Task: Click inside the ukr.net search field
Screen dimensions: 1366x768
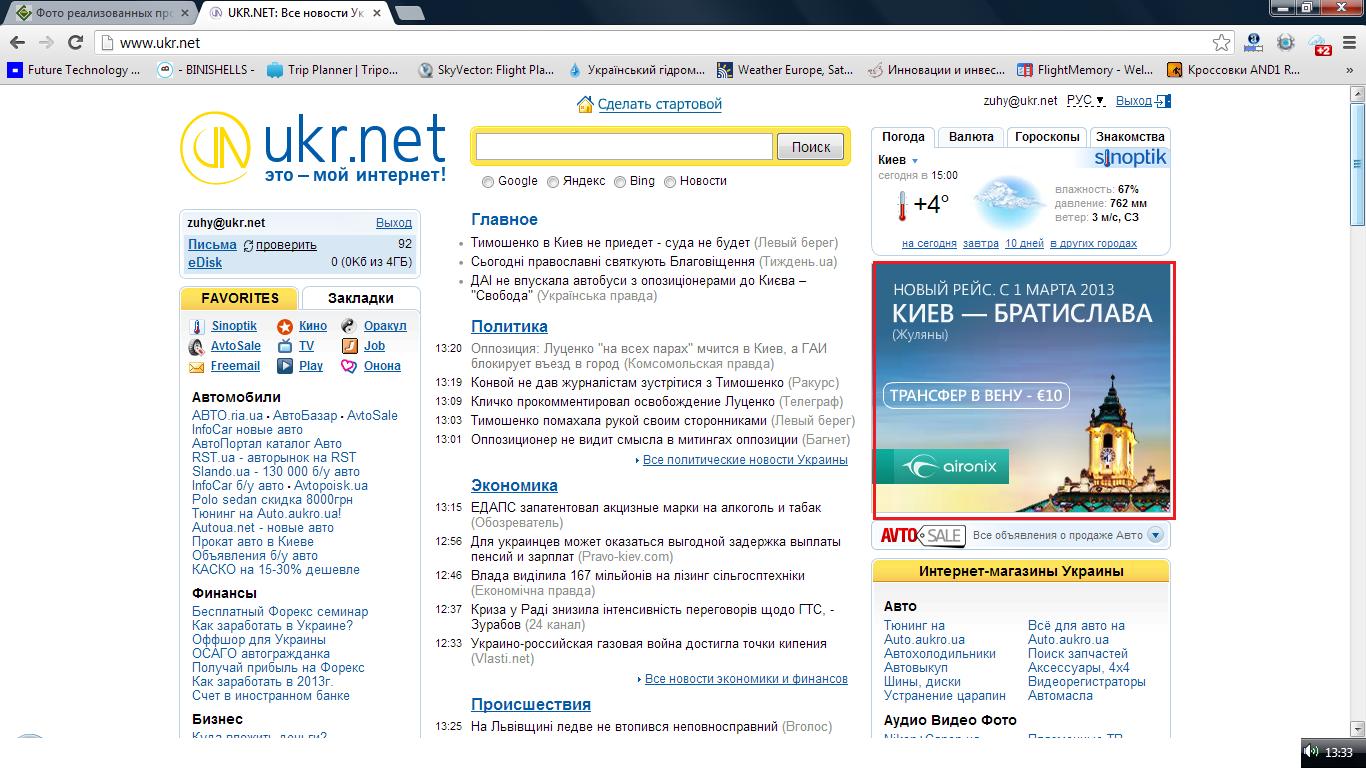Action: pyautogui.click(x=624, y=147)
